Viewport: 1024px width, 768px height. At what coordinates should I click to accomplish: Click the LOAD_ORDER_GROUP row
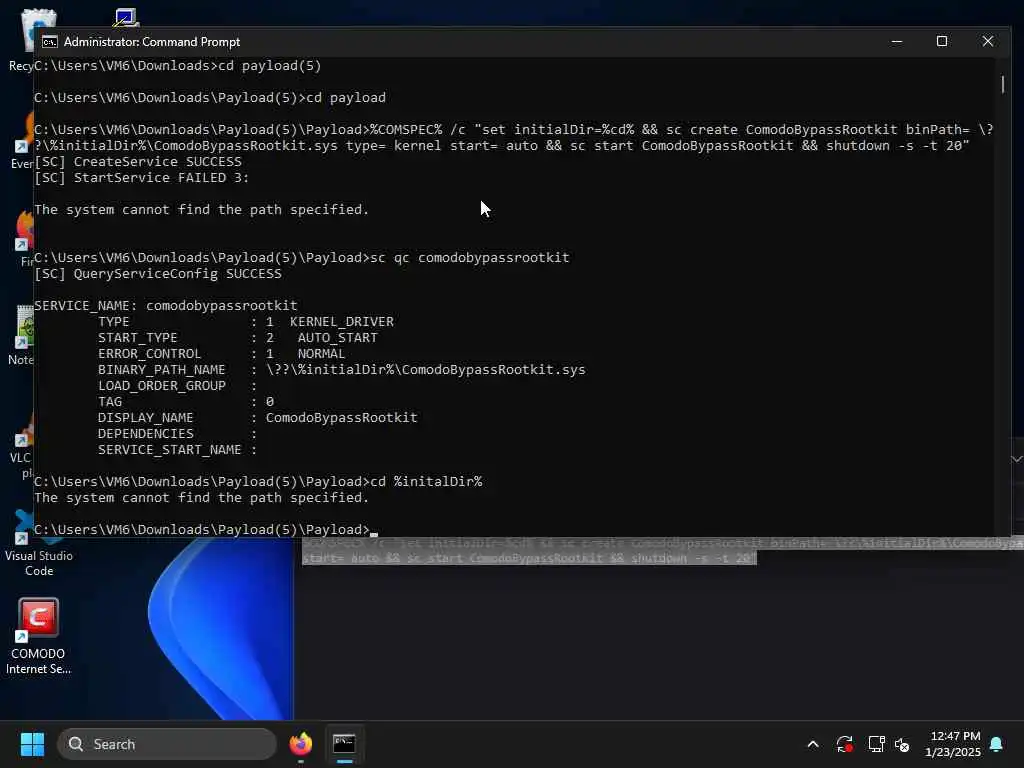pyautogui.click(x=178, y=385)
